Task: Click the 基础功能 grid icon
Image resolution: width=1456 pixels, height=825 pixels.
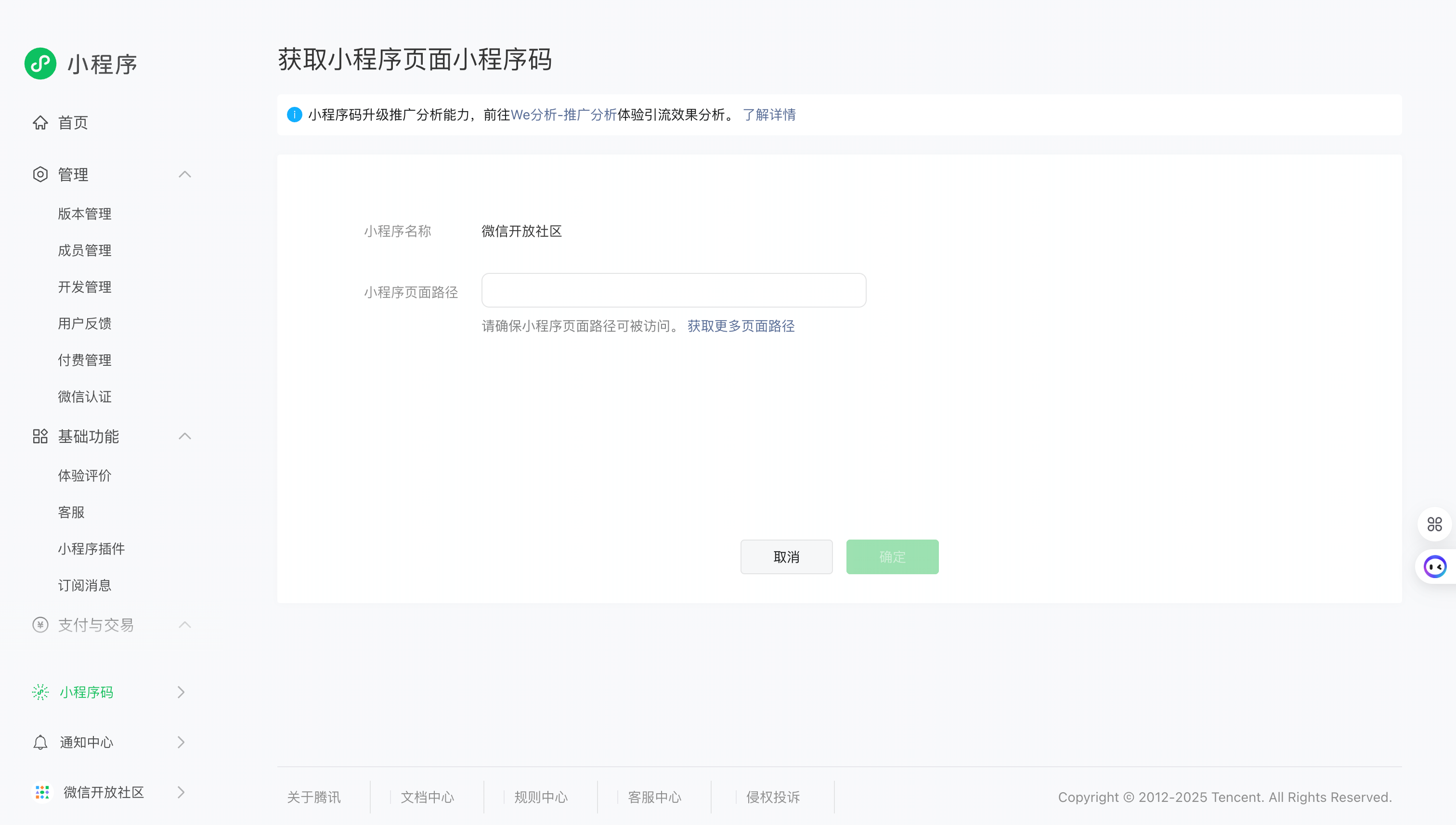Action: (40, 436)
